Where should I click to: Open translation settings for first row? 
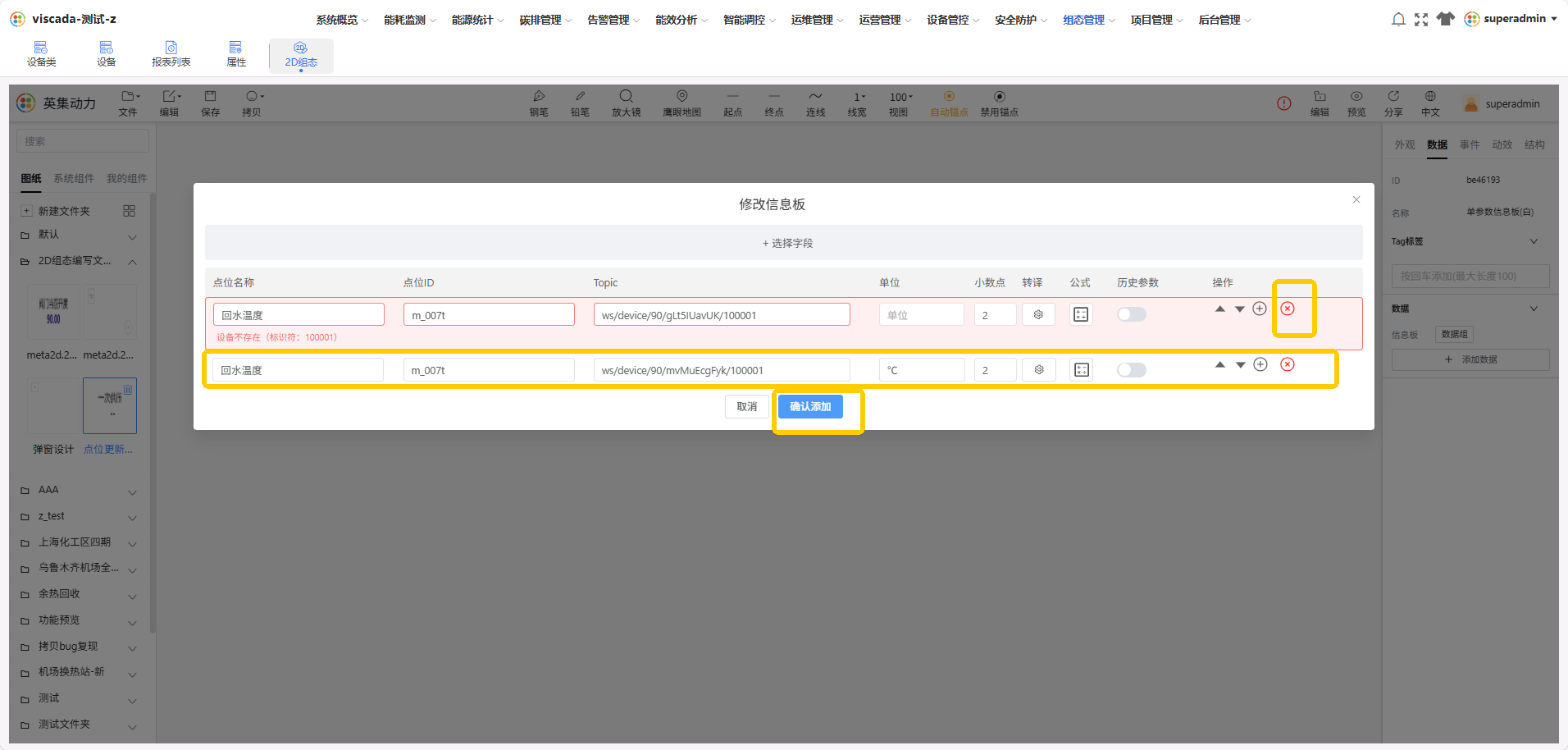coord(1038,314)
